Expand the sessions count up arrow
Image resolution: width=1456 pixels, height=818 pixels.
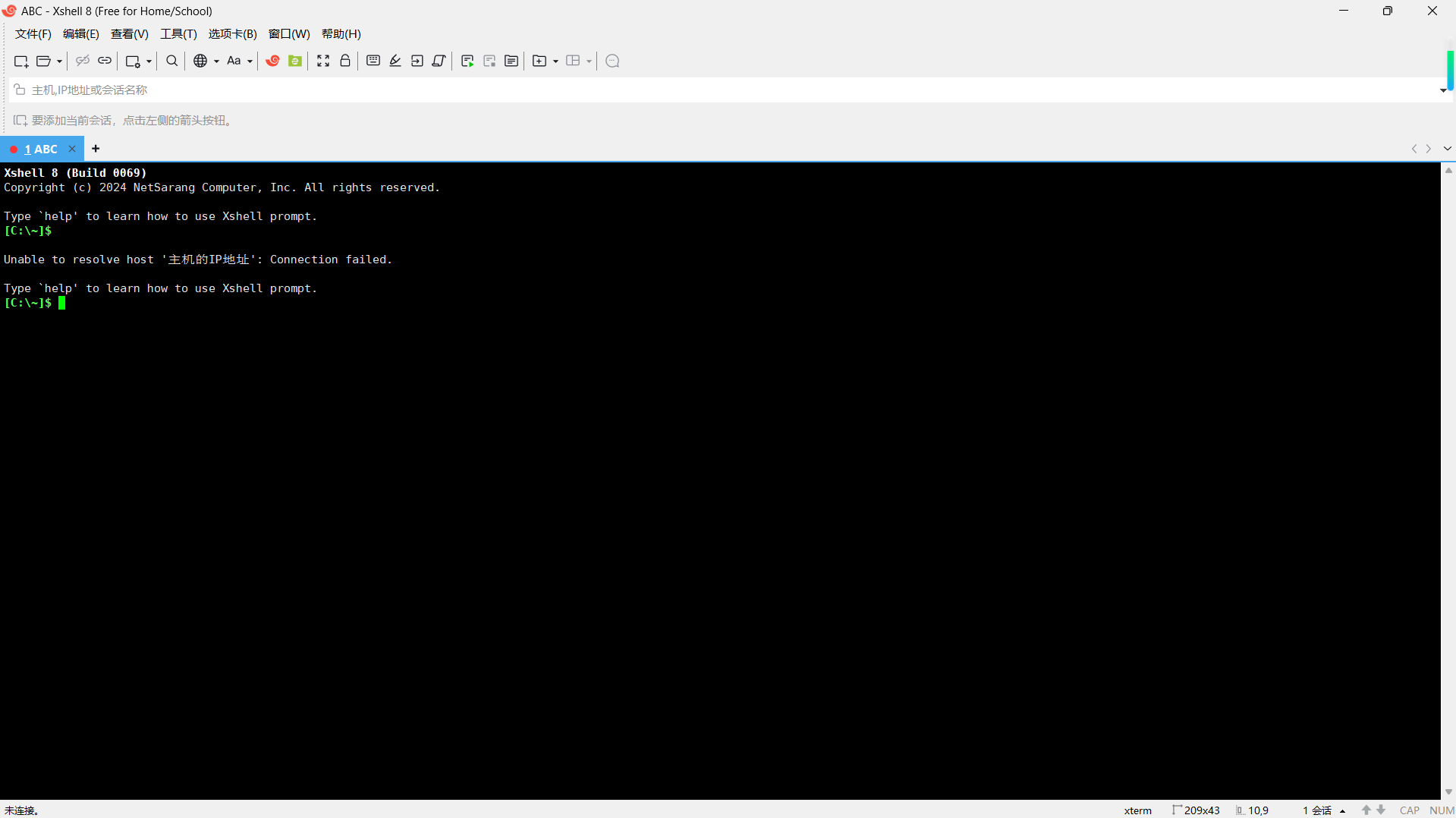[x=1342, y=810]
